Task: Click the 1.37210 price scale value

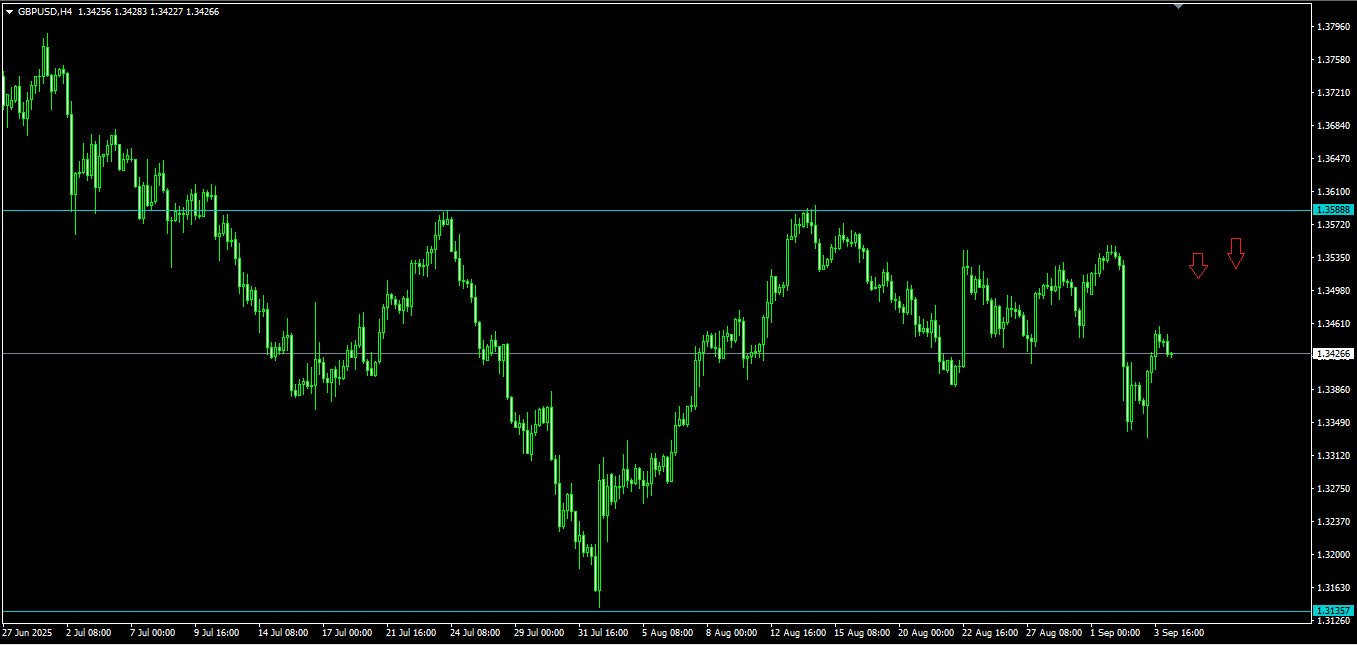Action: (1336, 93)
